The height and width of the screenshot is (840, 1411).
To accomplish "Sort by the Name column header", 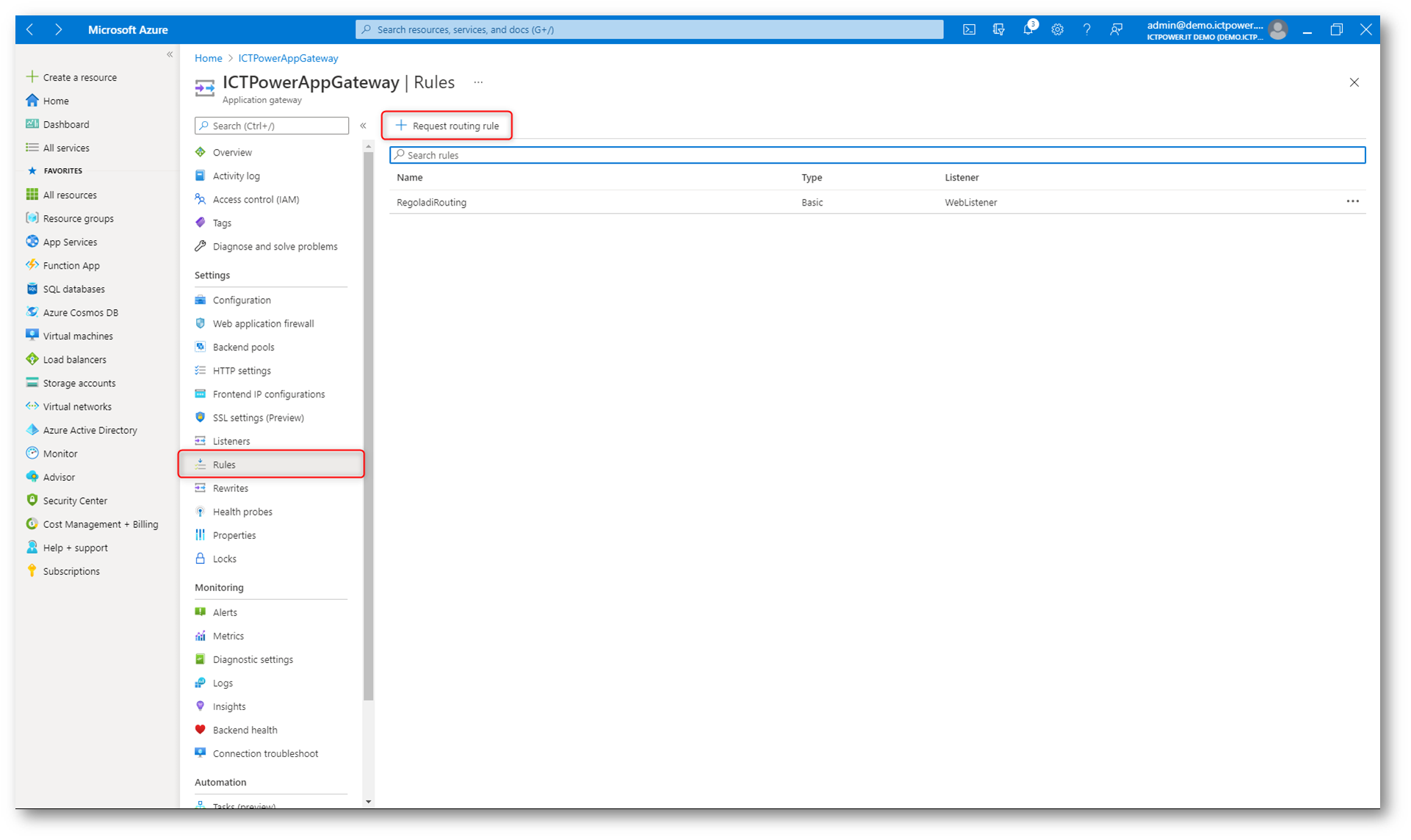I will (409, 177).
